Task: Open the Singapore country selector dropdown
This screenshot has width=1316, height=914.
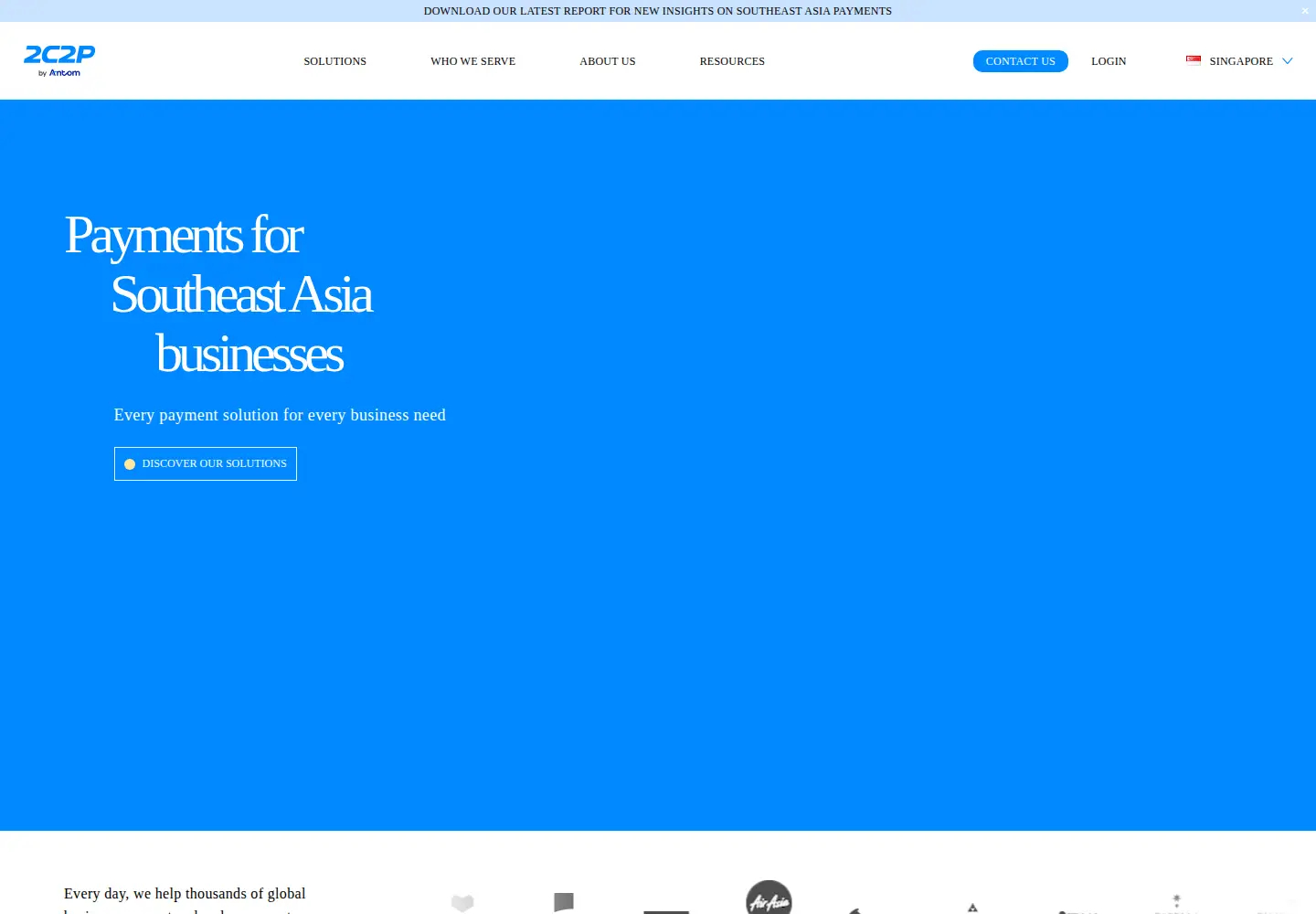Action: pyautogui.click(x=1239, y=61)
